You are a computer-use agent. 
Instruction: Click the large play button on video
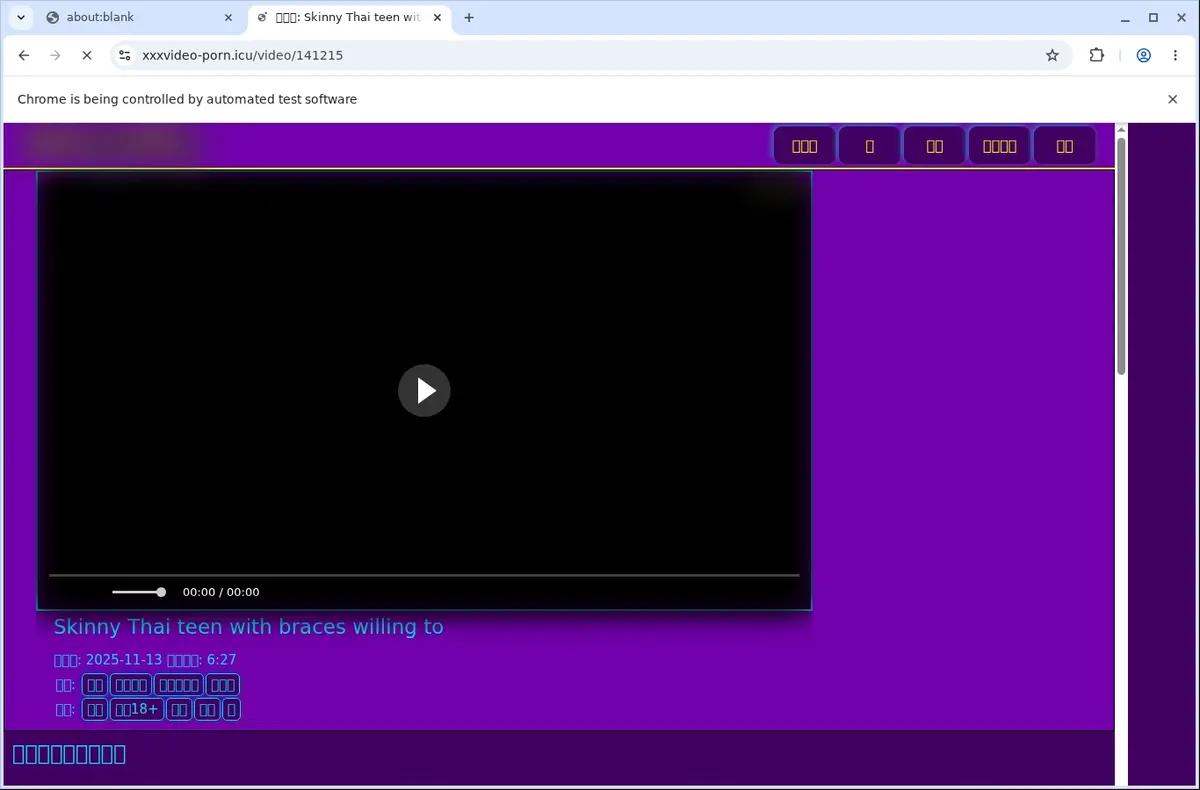click(424, 390)
